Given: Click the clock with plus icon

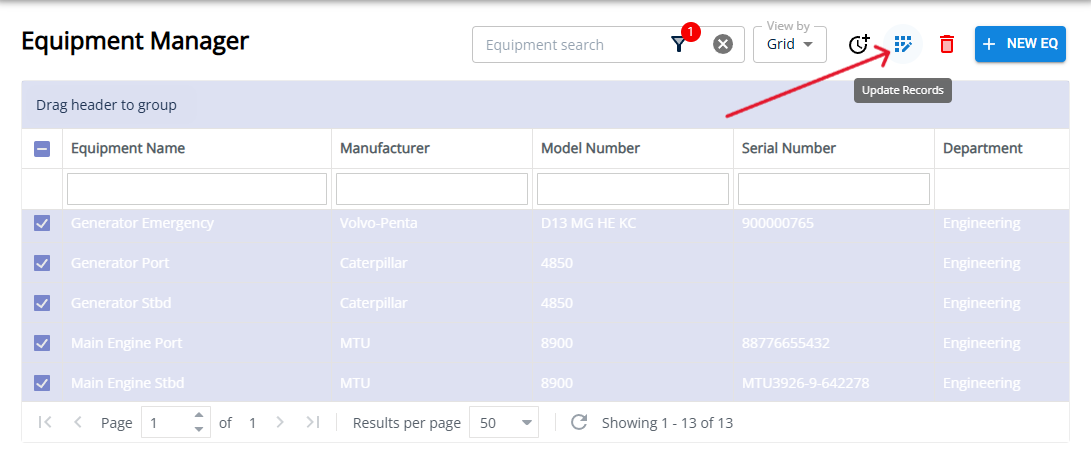Looking at the screenshot, I should pyautogui.click(x=858, y=44).
